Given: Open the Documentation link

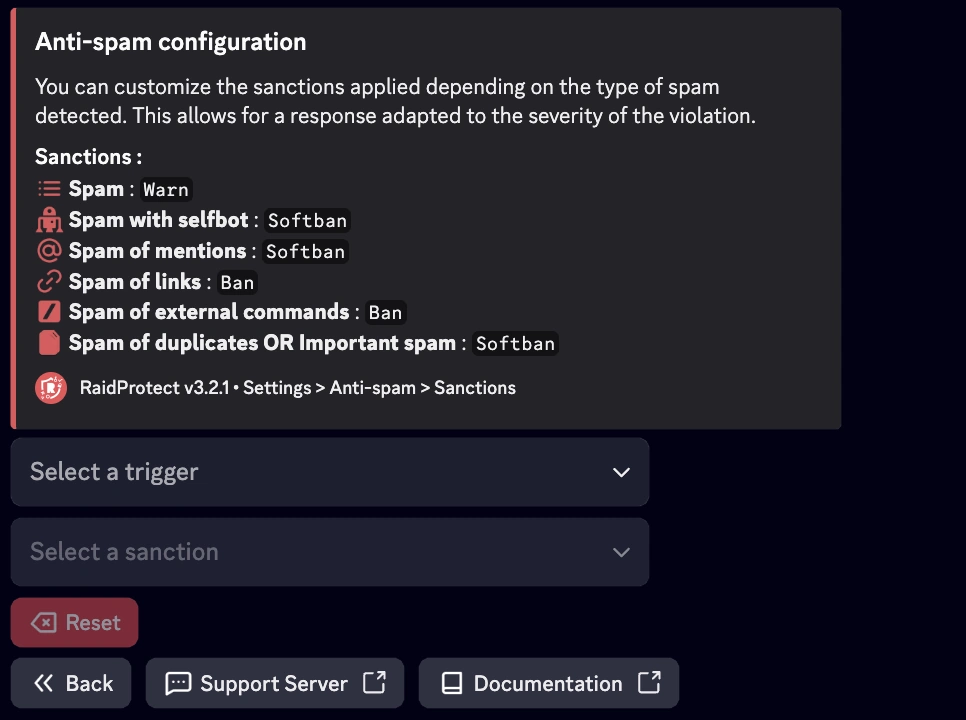Looking at the screenshot, I should tap(548, 683).
